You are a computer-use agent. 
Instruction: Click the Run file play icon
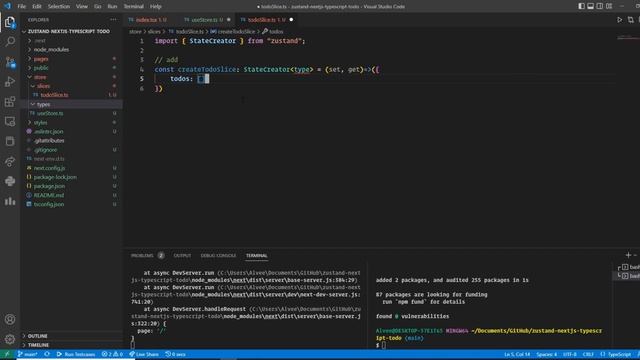[x=620, y=20]
